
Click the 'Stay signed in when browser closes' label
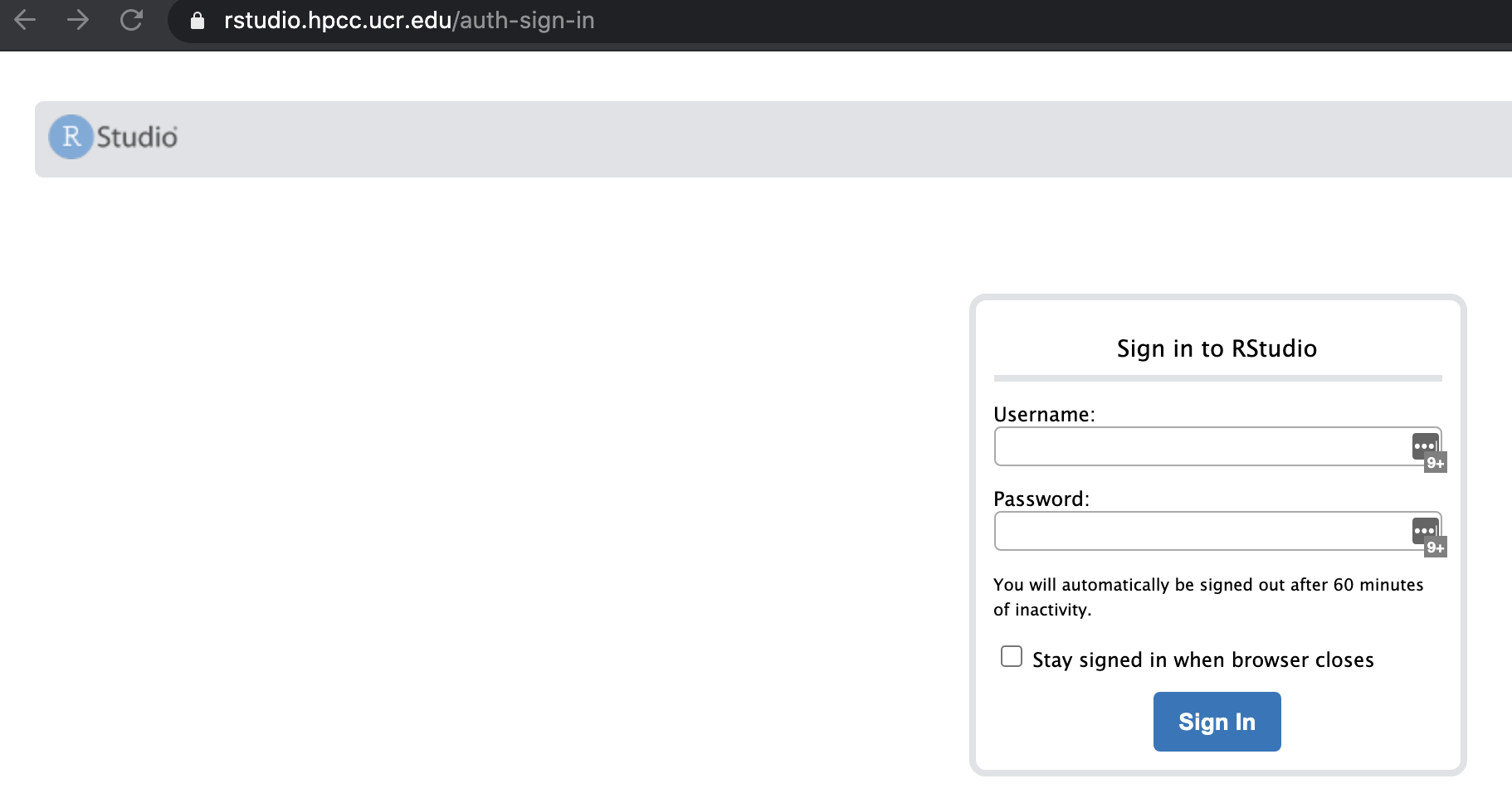coord(1202,659)
